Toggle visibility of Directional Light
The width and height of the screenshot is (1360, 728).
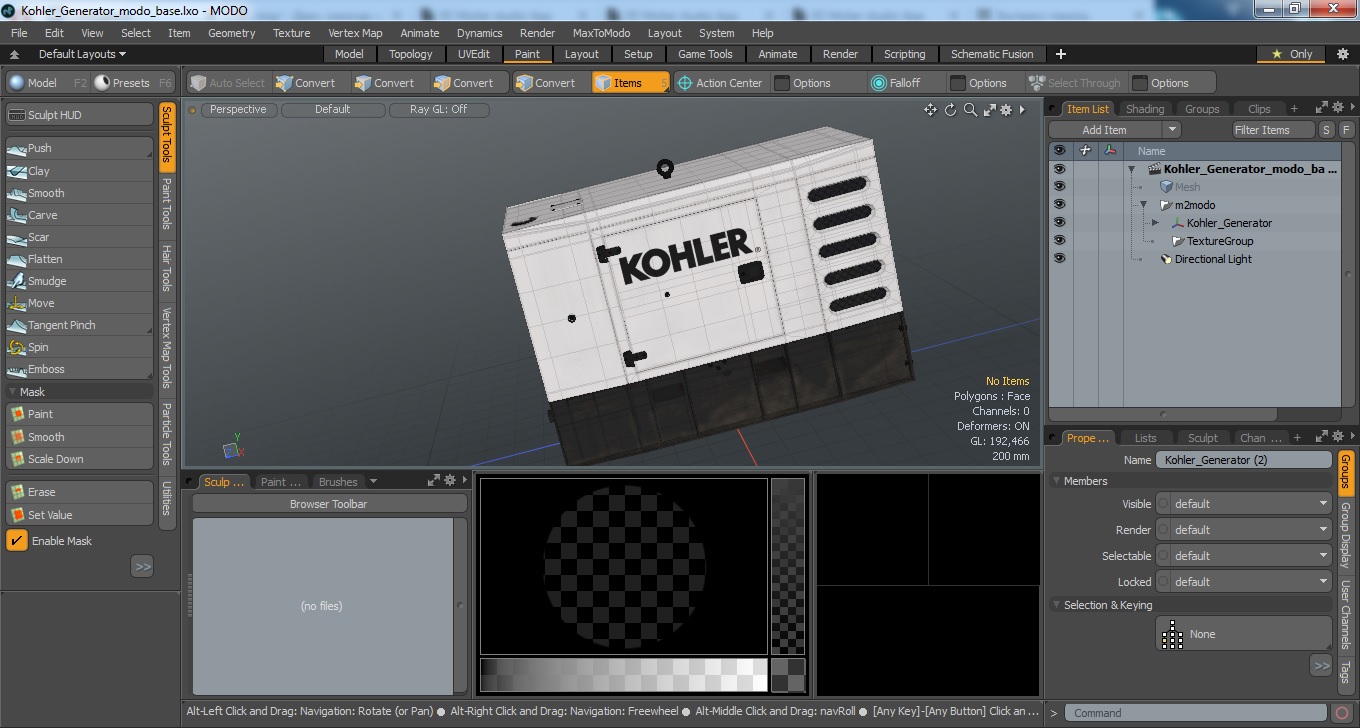(x=1059, y=259)
